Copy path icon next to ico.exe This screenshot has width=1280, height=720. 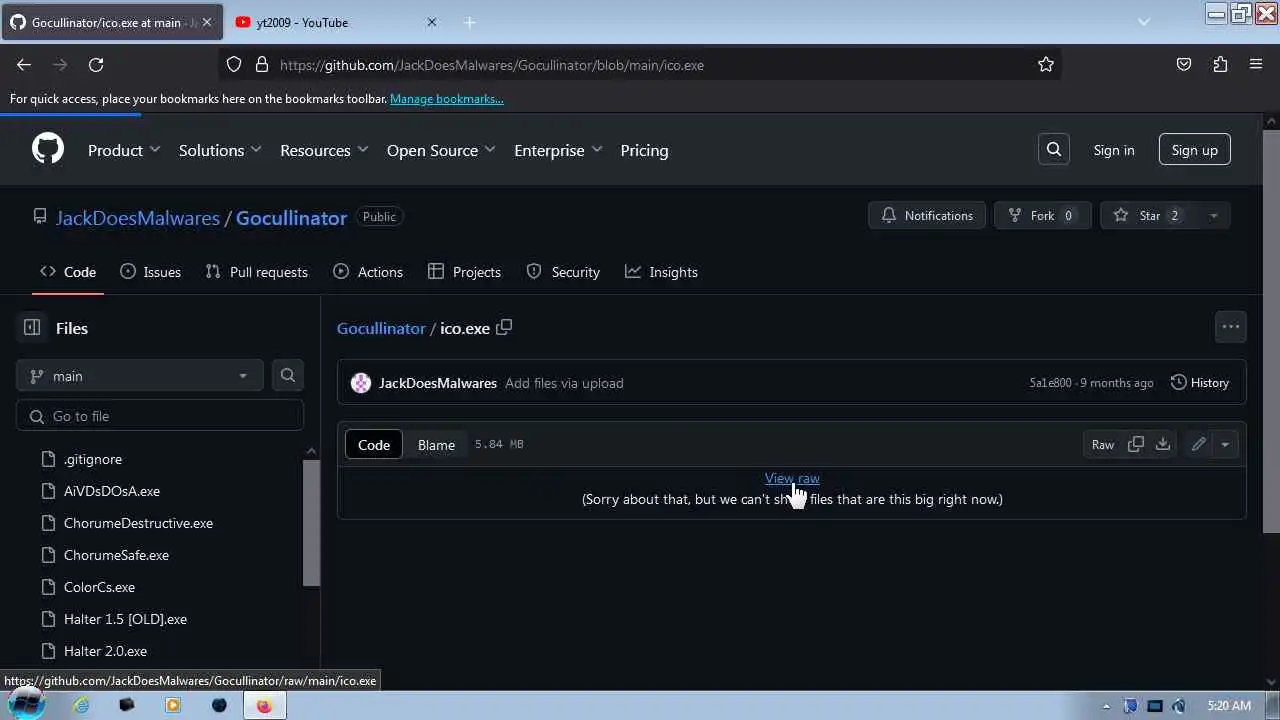pos(504,327)
